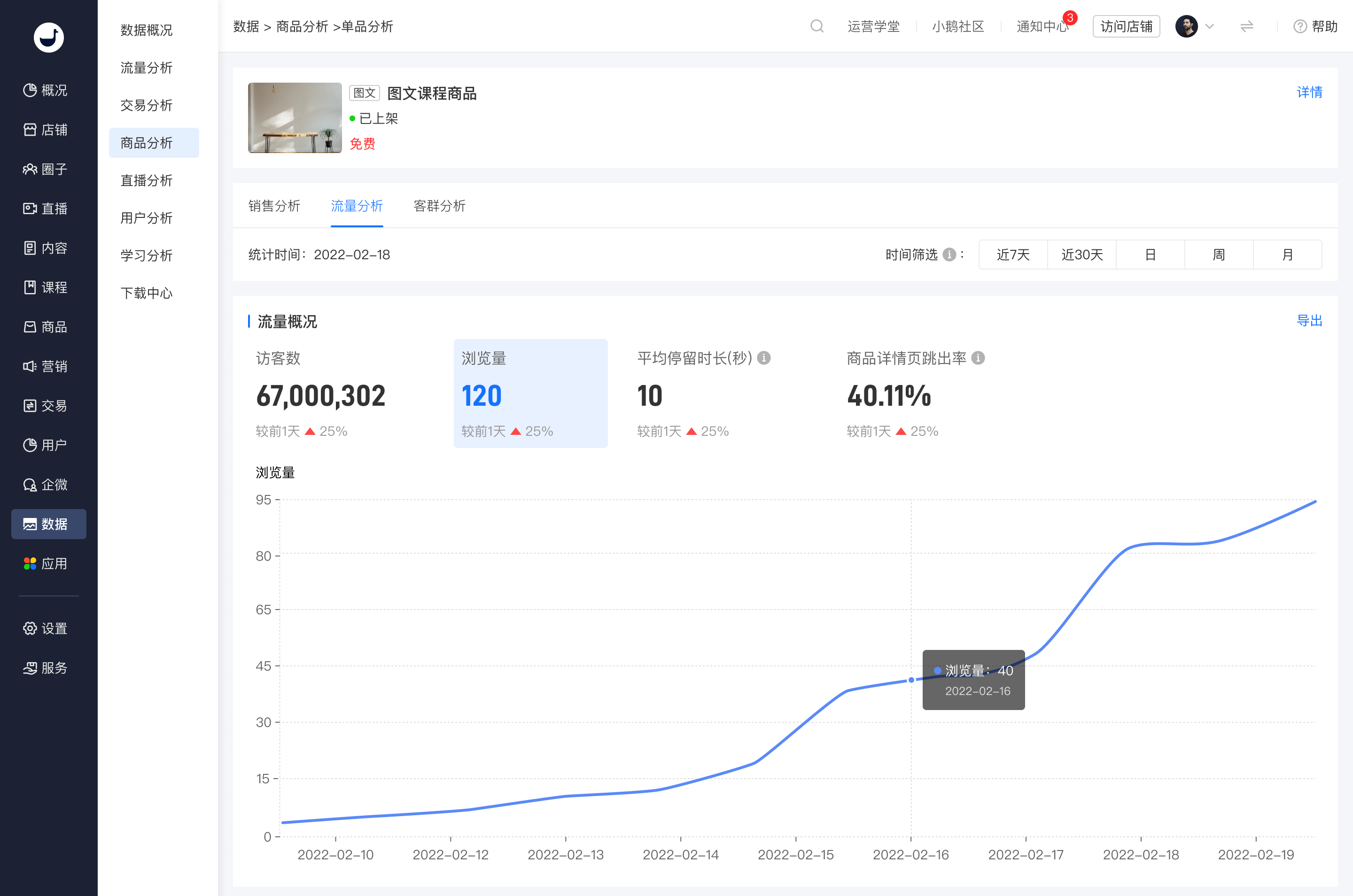Open 圈子 community section
1353x896 pixels.
click(46, 169)
